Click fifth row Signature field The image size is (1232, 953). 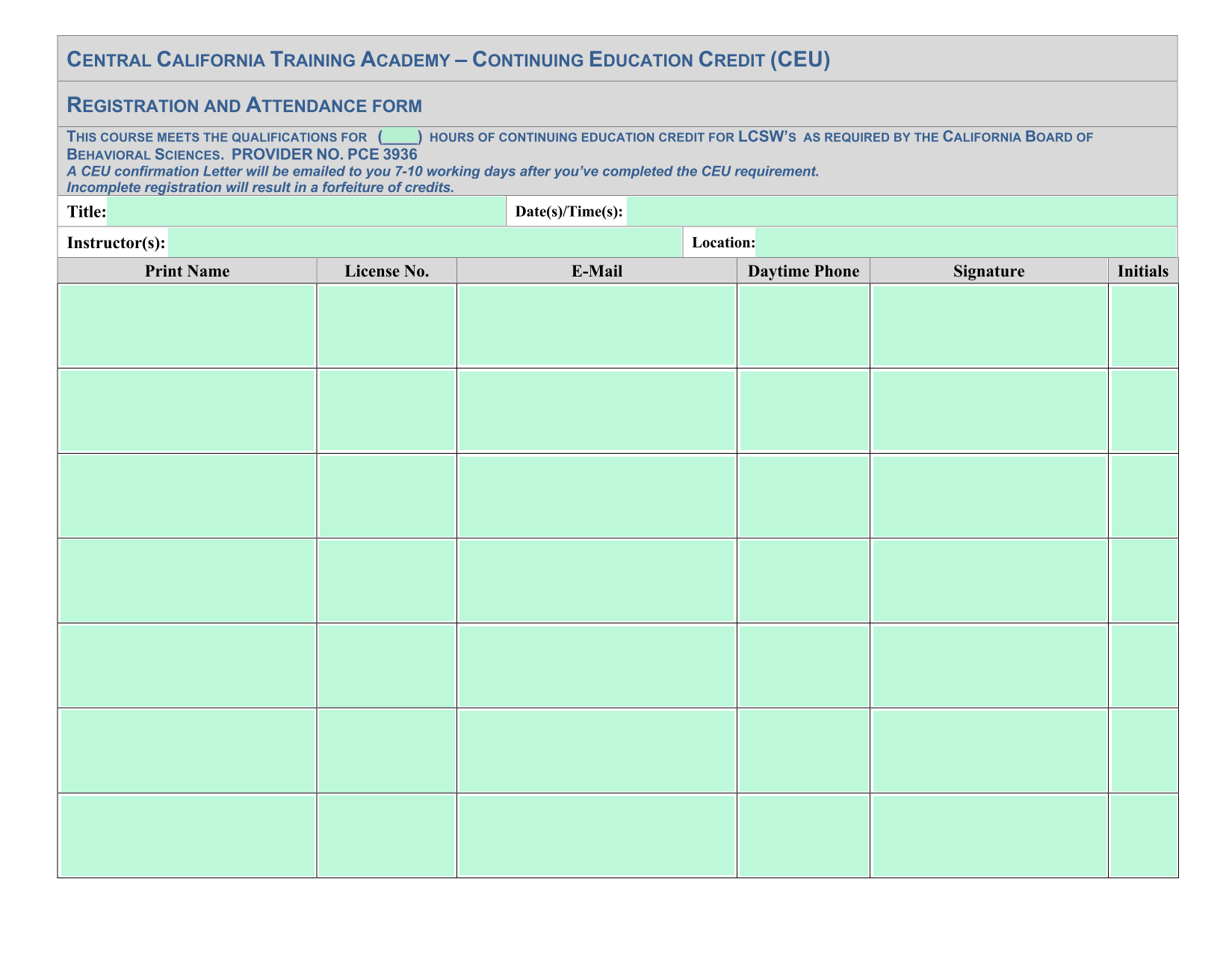point(989,666)
